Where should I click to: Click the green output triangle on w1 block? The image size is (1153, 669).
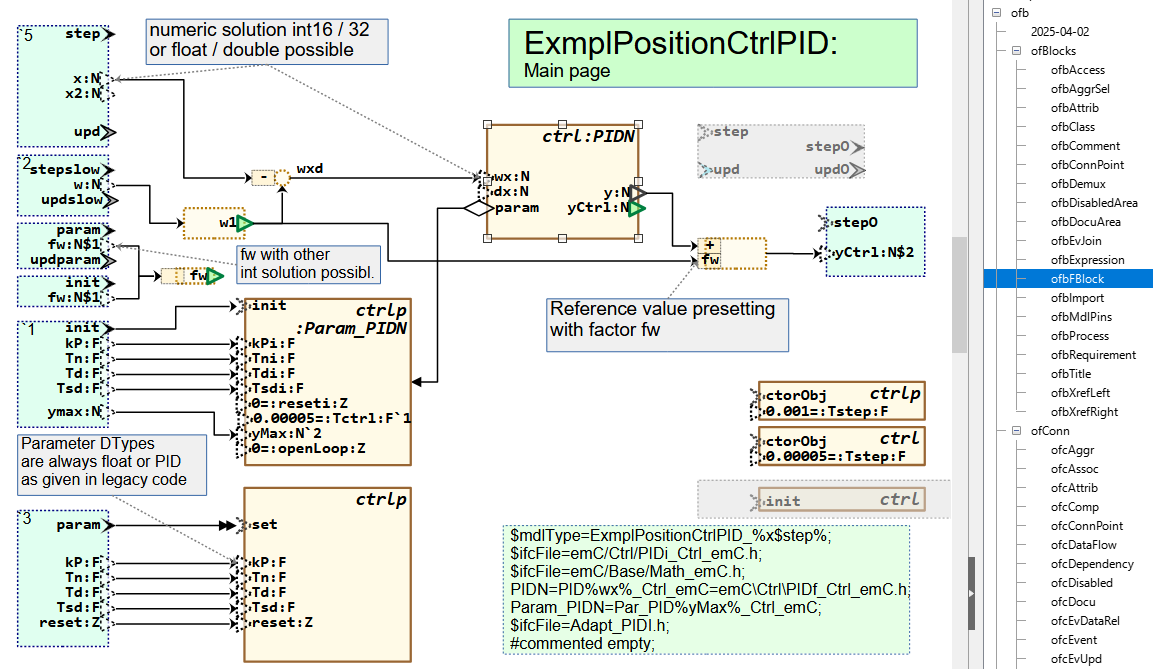tap(244, 223)
